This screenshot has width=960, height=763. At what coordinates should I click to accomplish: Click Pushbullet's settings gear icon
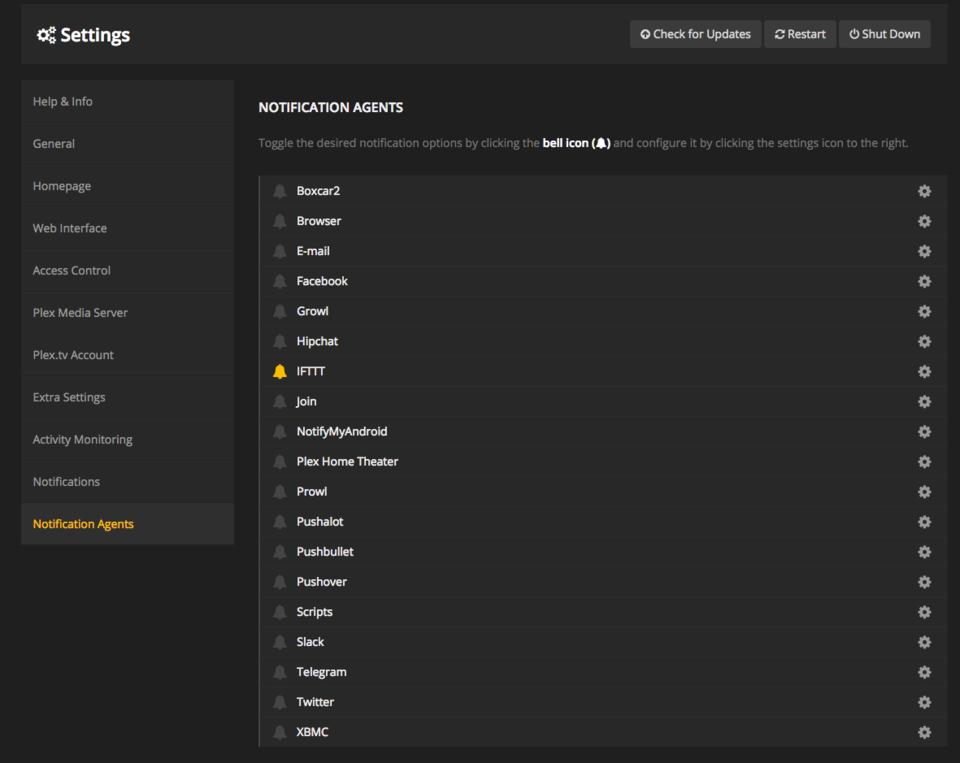tap(924, 552)
